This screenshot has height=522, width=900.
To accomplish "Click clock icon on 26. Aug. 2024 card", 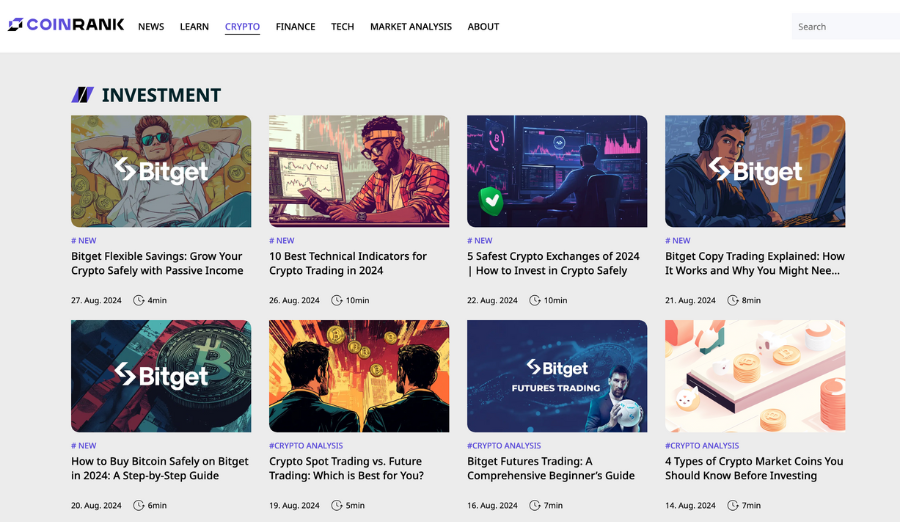I will pyautogui.click(x=336, y=300).
